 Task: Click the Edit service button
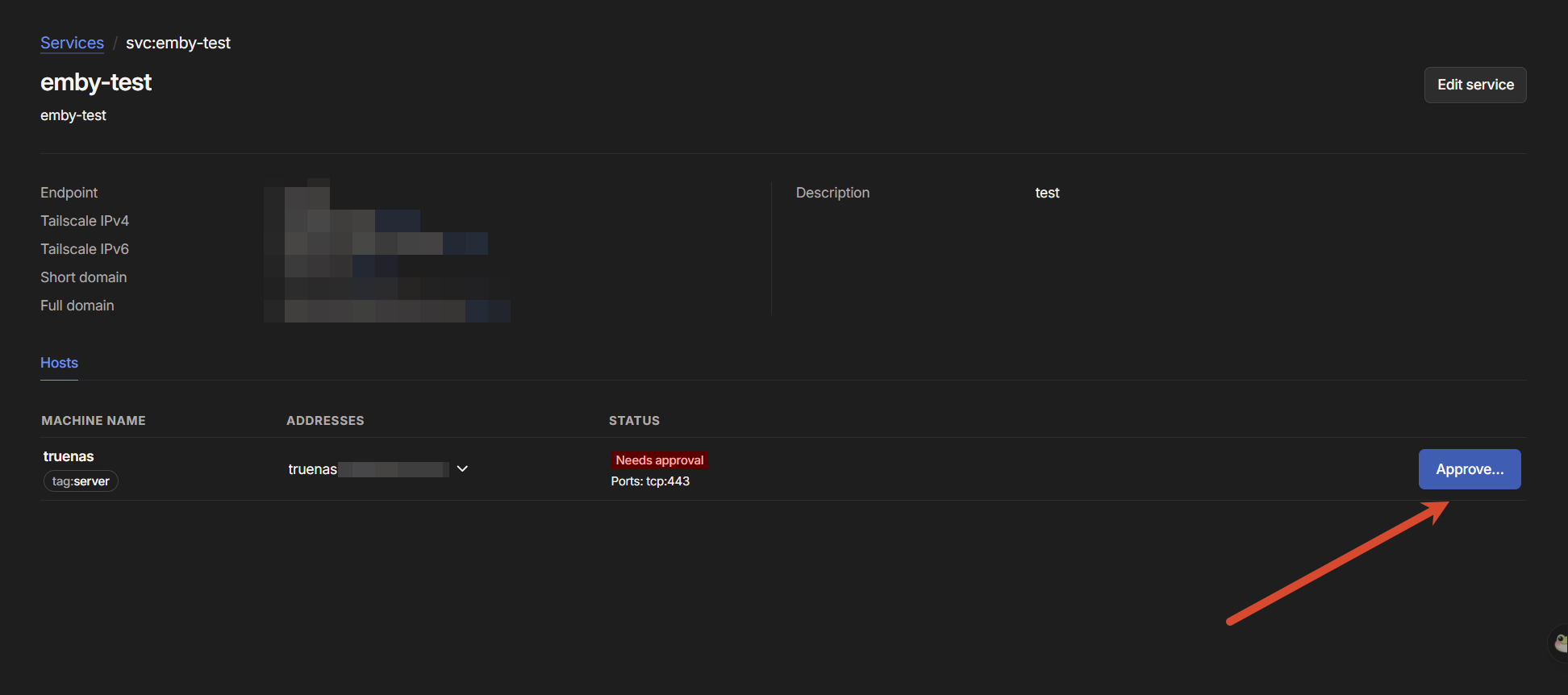[1475, 85]
